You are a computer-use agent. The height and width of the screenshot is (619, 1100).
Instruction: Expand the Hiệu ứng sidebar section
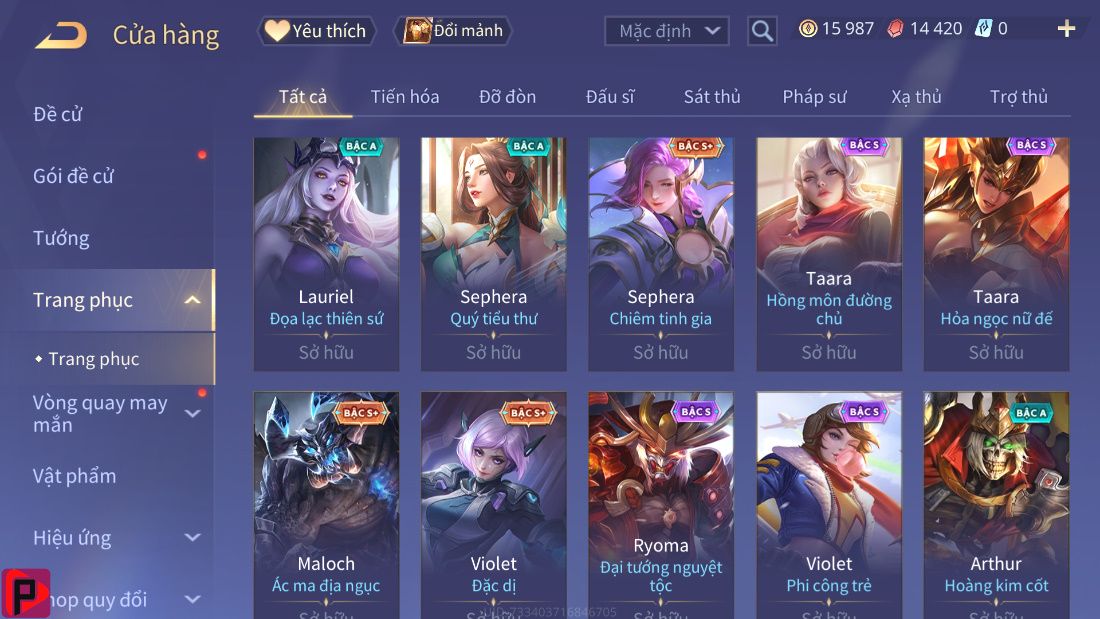192,538
